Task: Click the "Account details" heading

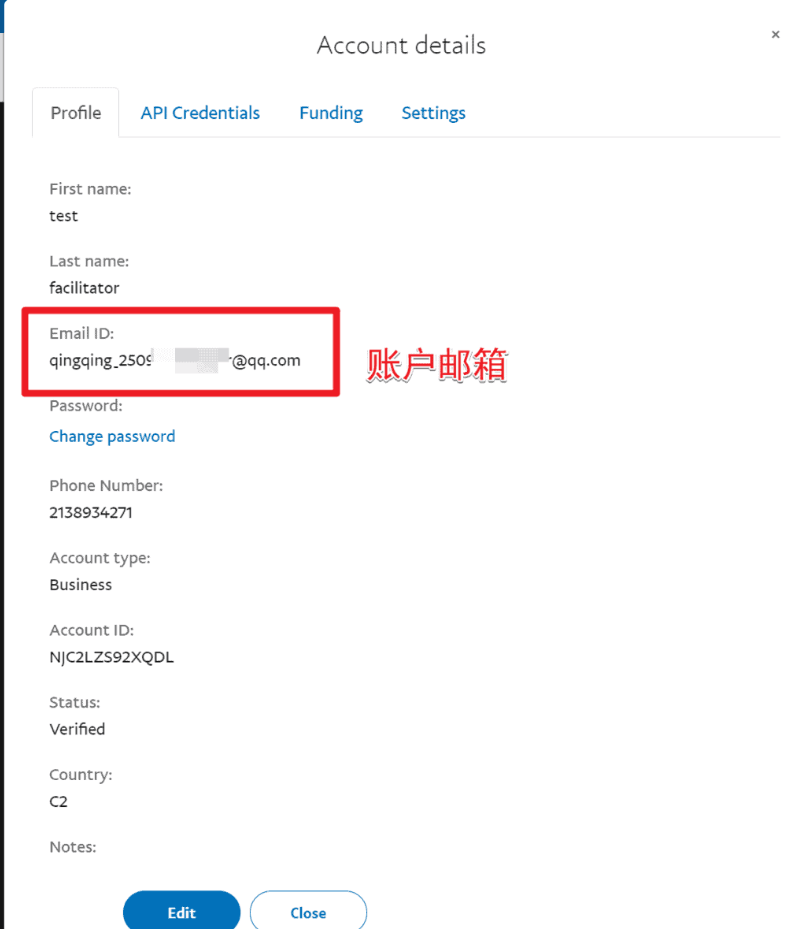Action: [401, 45]
